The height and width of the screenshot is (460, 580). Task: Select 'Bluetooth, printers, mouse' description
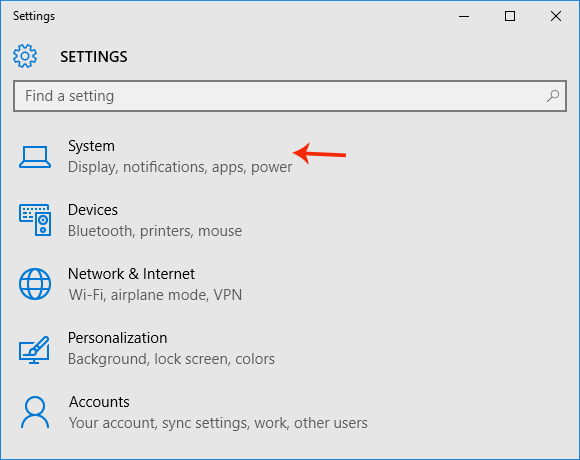pos(155,231)
